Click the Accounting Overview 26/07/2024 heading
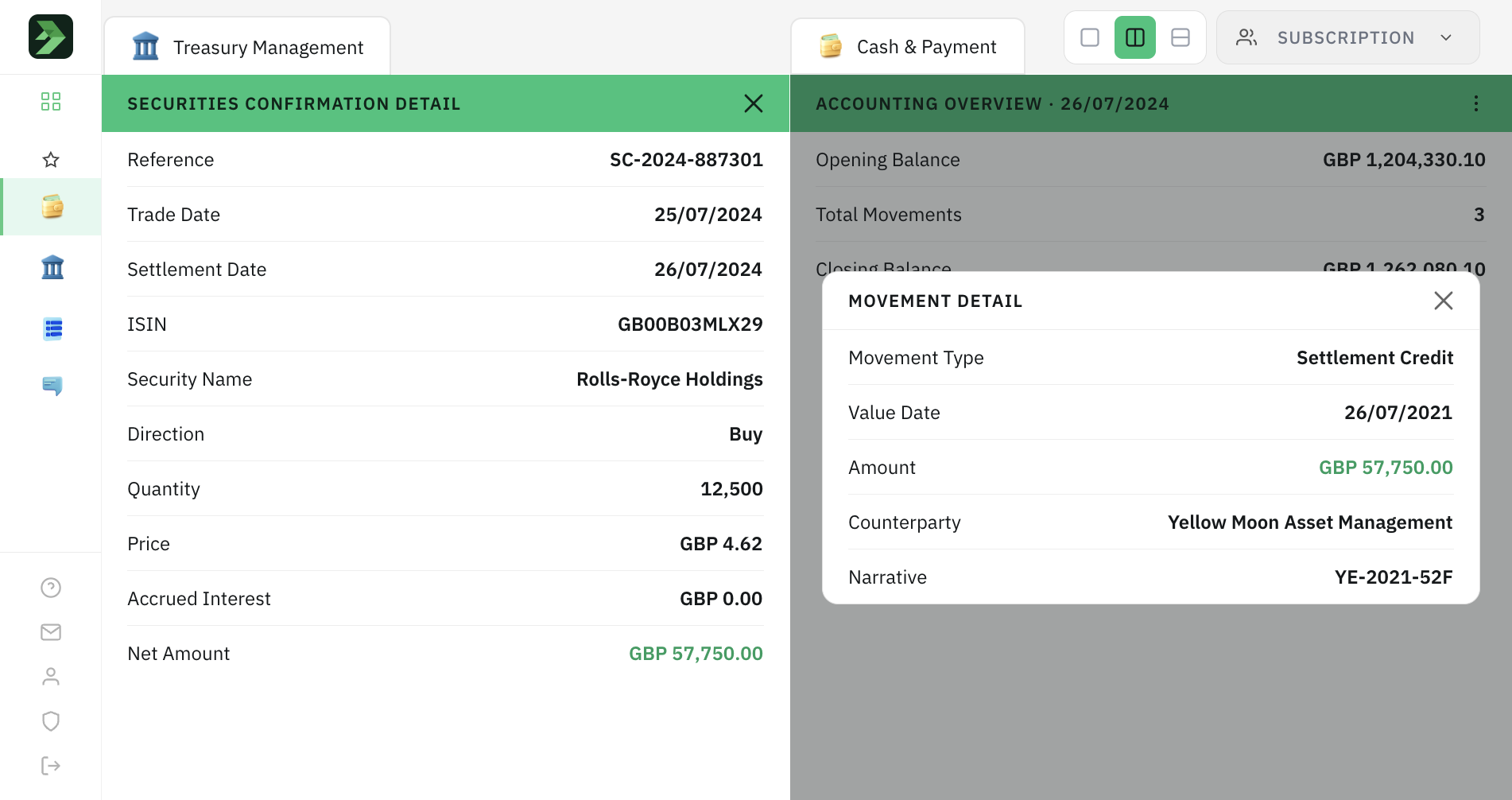This screenshot has height=800, width=1512. click(x=992, y=104)
